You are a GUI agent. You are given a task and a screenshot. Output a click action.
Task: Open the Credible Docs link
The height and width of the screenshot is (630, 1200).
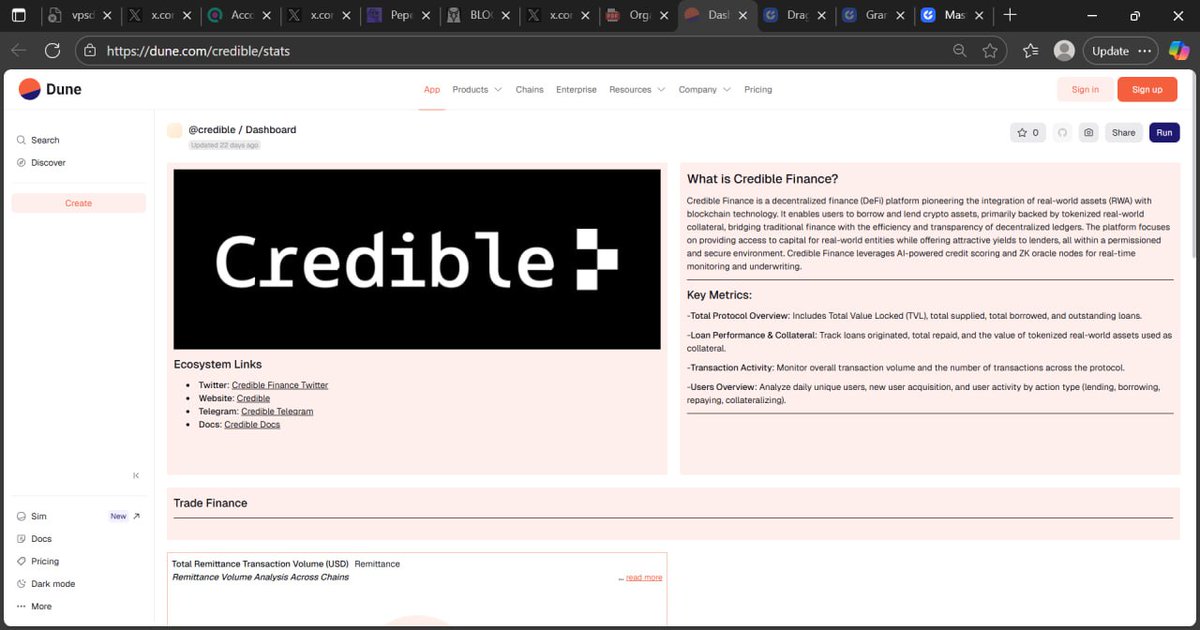tap(252, 424)
